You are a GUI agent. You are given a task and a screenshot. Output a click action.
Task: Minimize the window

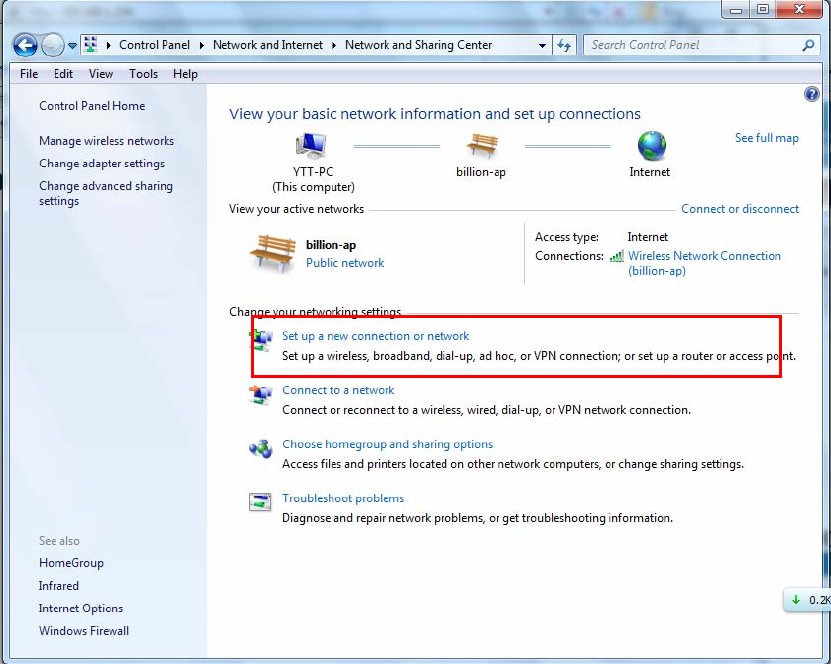tap(736, 9)
